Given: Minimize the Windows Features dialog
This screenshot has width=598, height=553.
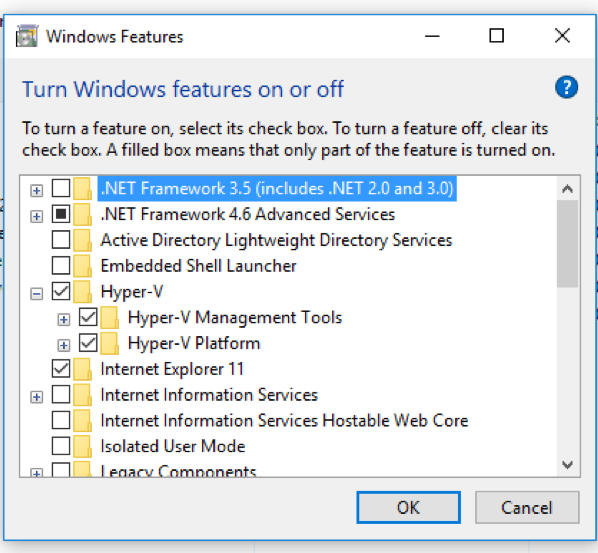Looking at the screenshot, I should (432, 36).
